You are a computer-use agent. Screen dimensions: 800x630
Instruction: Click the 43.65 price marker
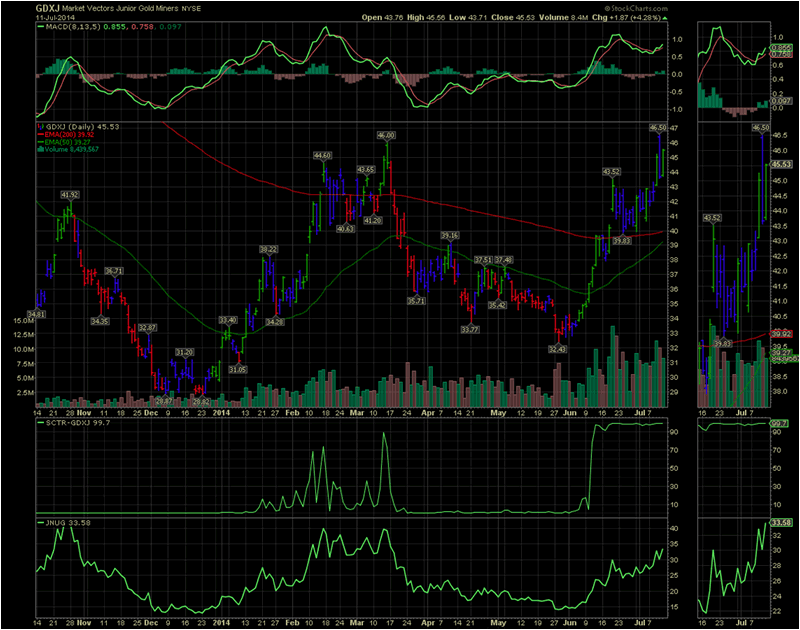click(x=366, y=169)
